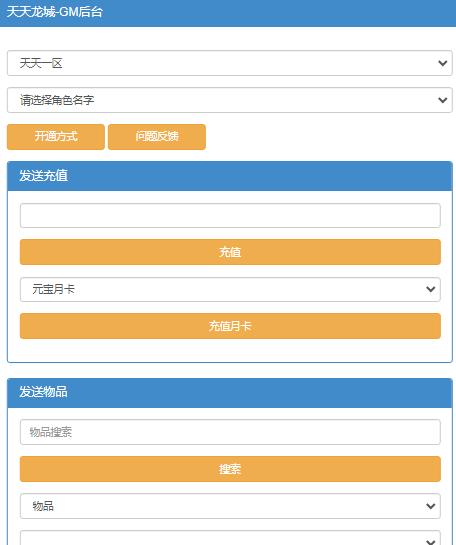Expand the 元宝月卡 card type dropdown
This screenshot has width=456, height=545.
[x=230, y=289]
